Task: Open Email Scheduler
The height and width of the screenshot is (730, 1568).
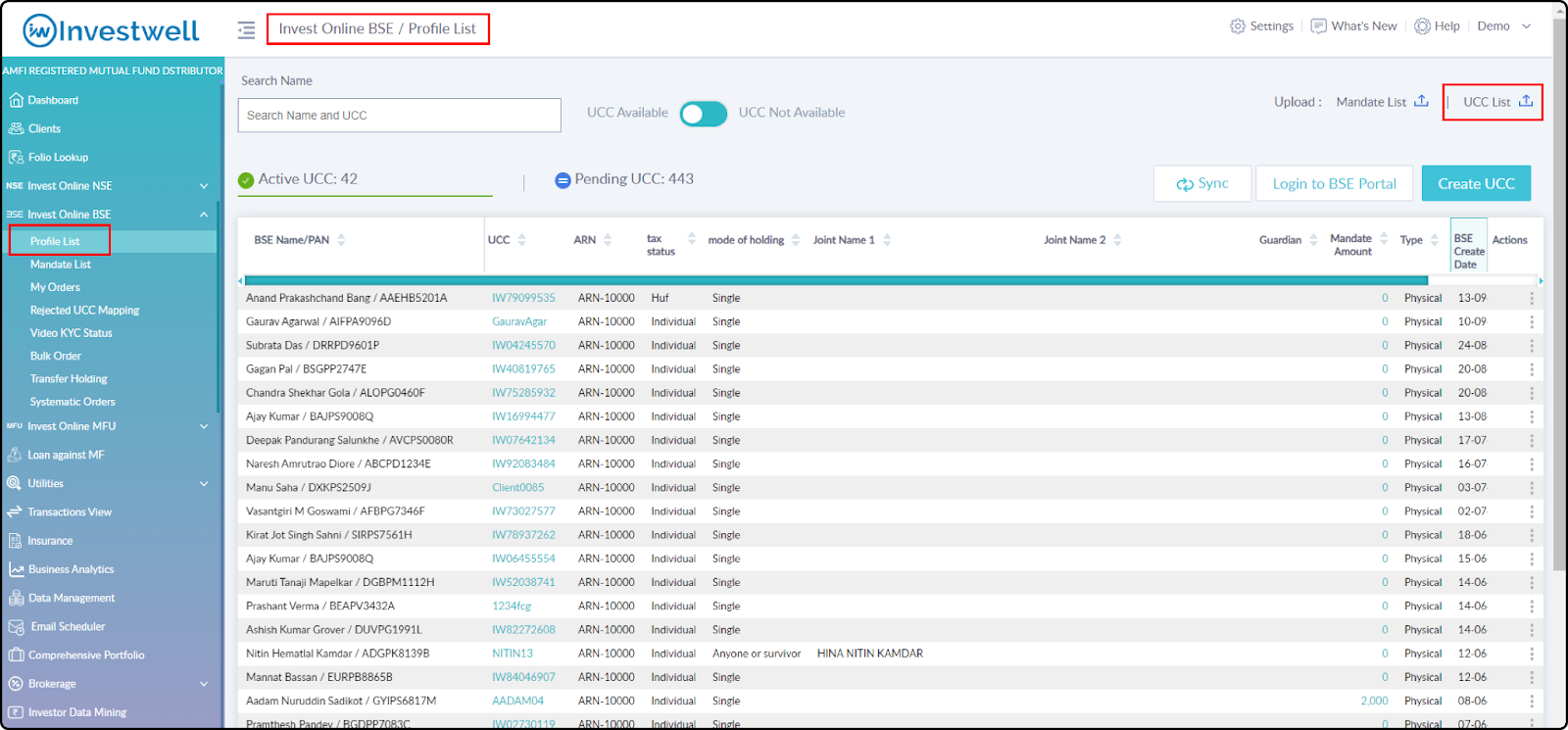Action: [67, 626]
